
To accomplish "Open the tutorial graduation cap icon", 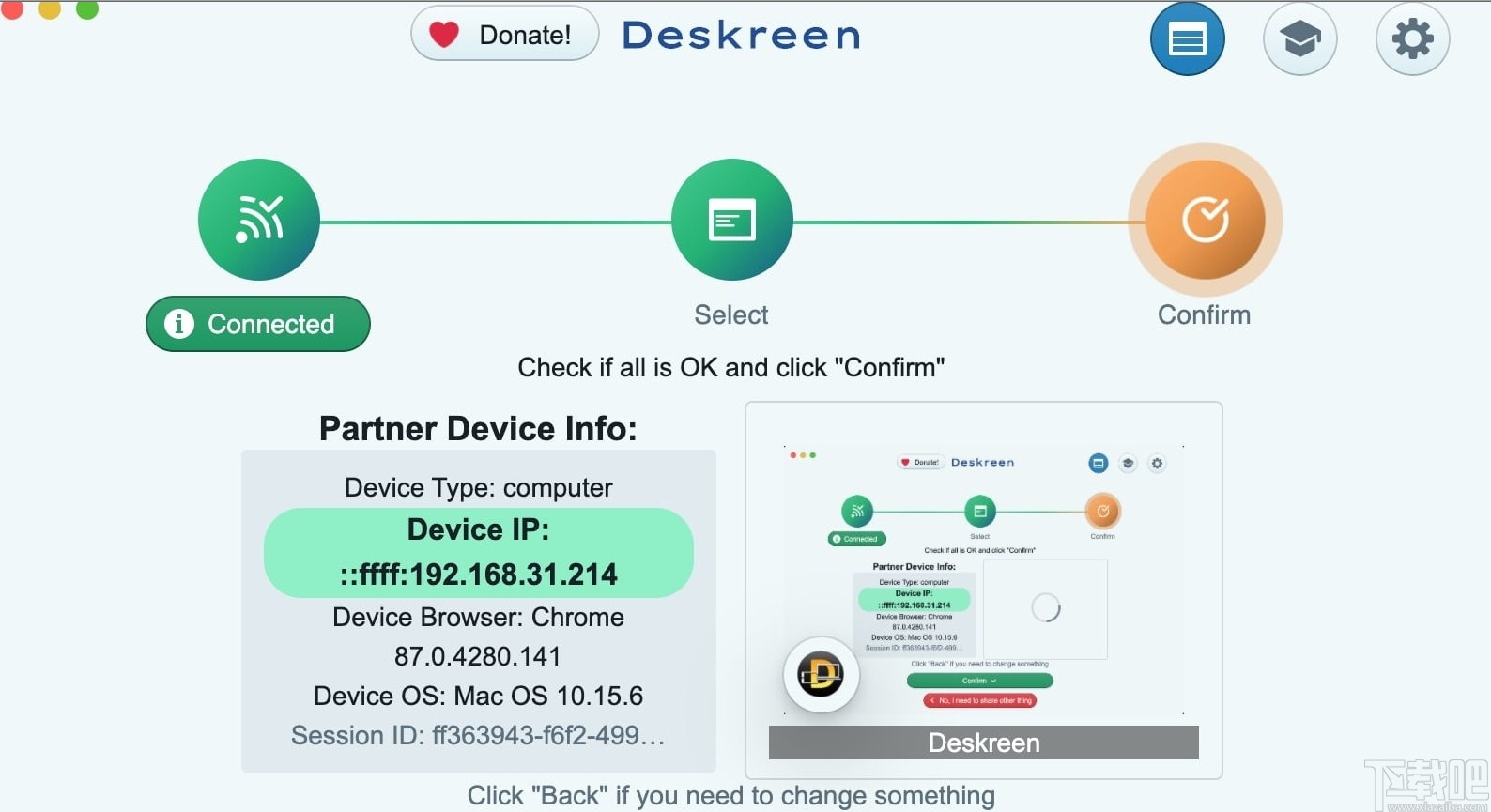I will coord(1299,39).
